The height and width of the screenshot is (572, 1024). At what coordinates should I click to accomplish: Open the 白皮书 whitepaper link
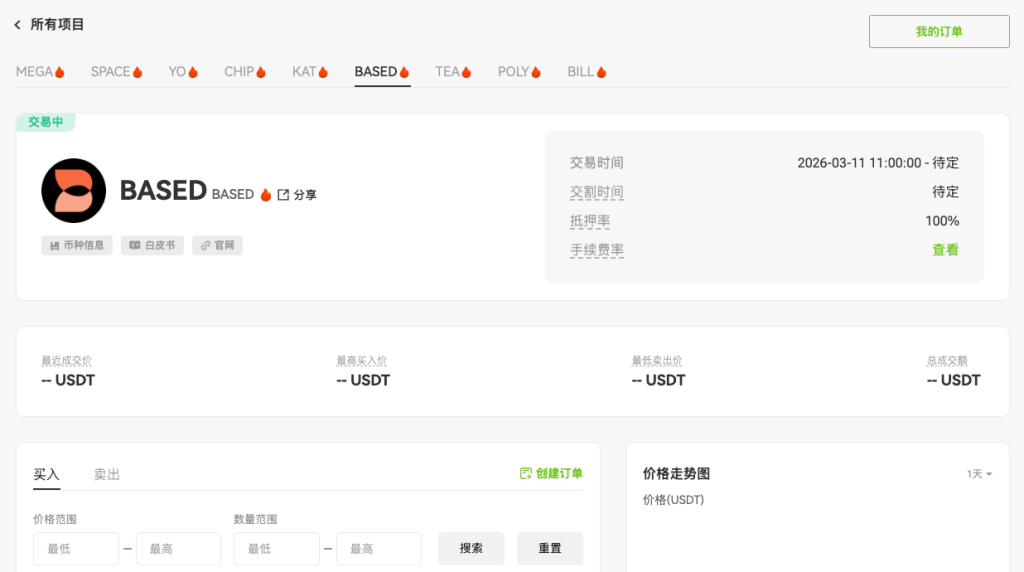pos(152,246)
